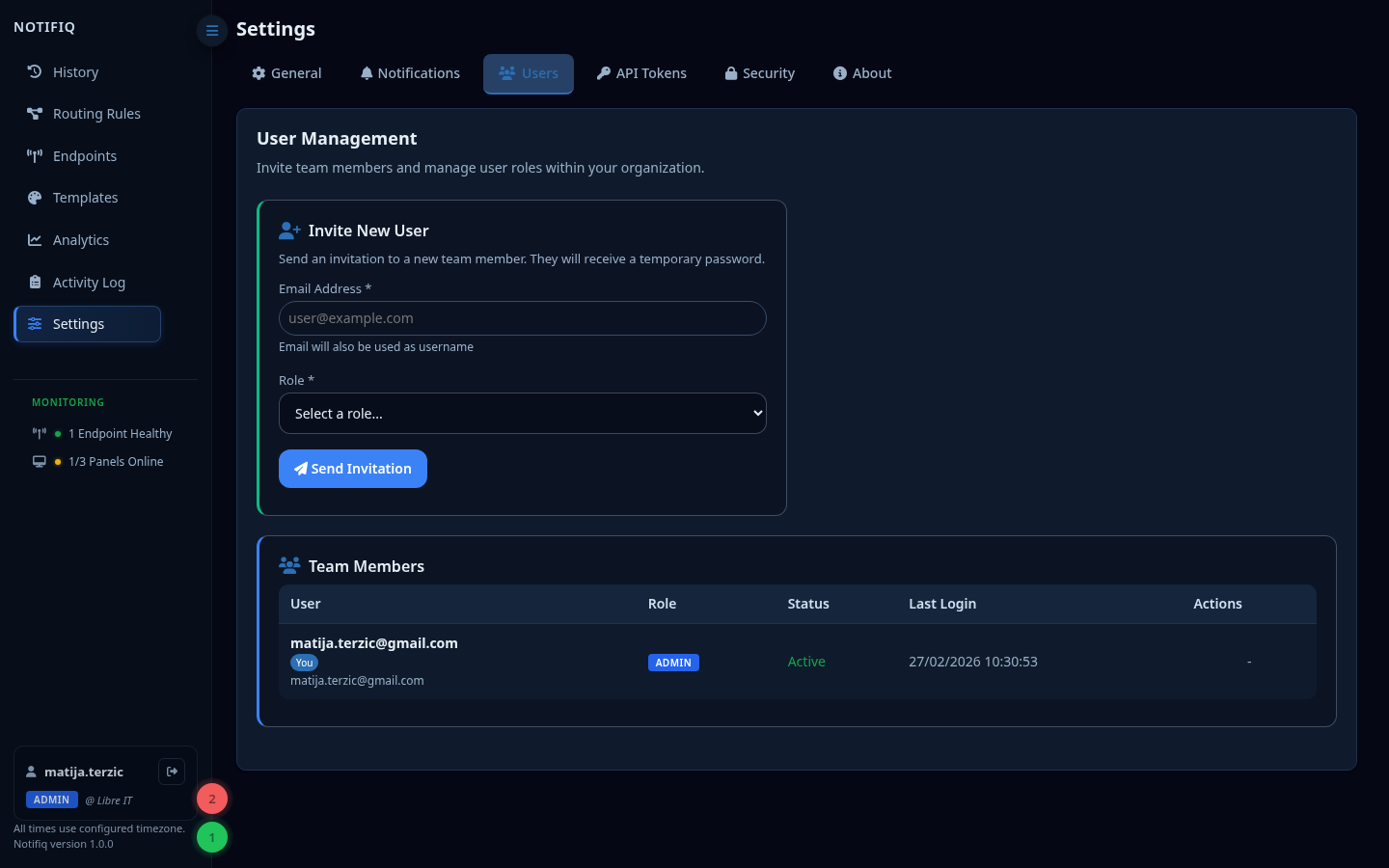Click the Templates palette icon
The image size is (1389, 868).
(35, 198)
